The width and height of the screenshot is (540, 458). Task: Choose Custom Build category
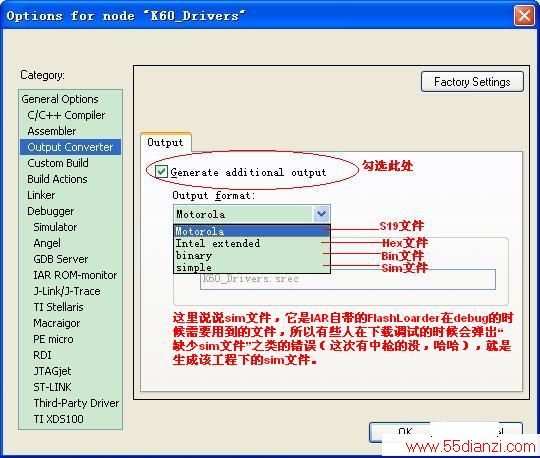(58, 163)
